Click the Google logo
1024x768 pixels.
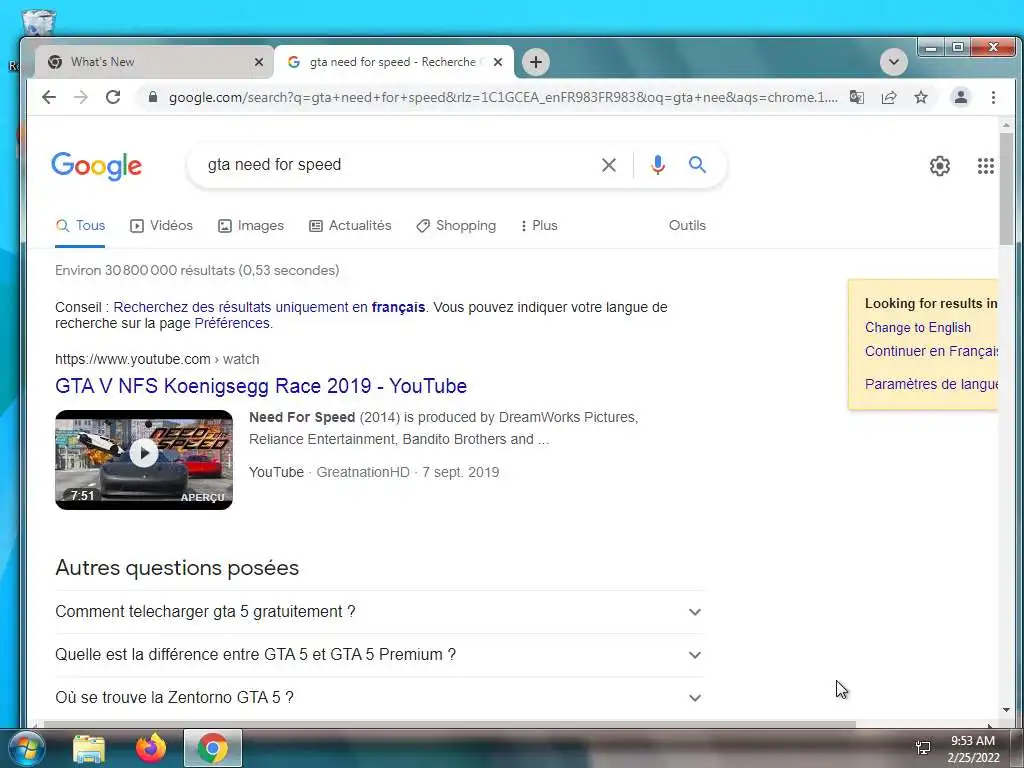click(97, 166)
